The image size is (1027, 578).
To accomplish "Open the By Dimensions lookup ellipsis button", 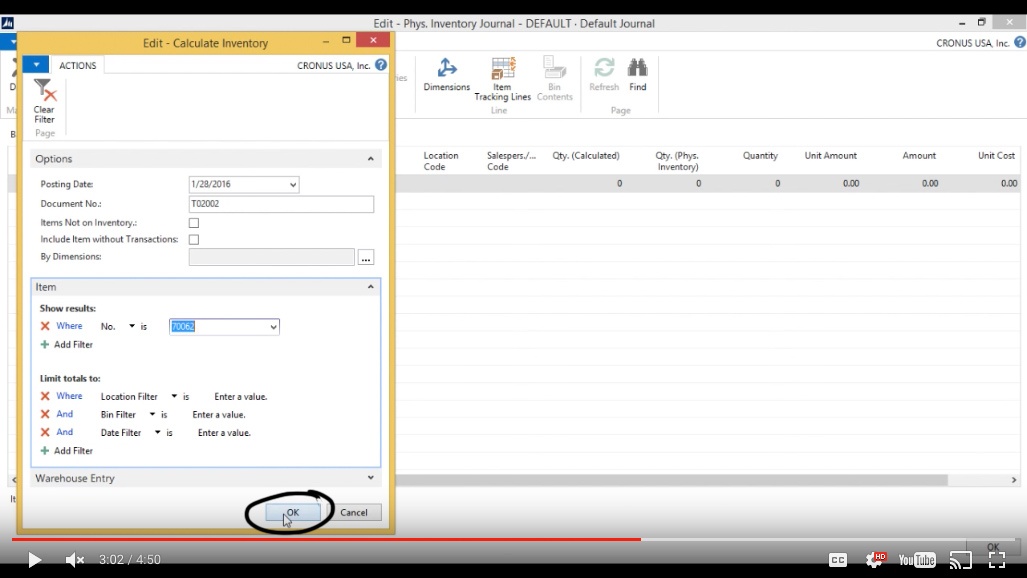I will (365, 258).
